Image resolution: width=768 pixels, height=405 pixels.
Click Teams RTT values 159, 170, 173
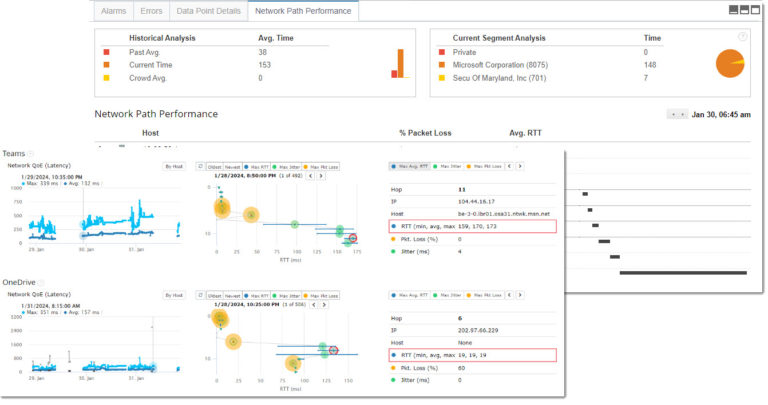(477, 226)
